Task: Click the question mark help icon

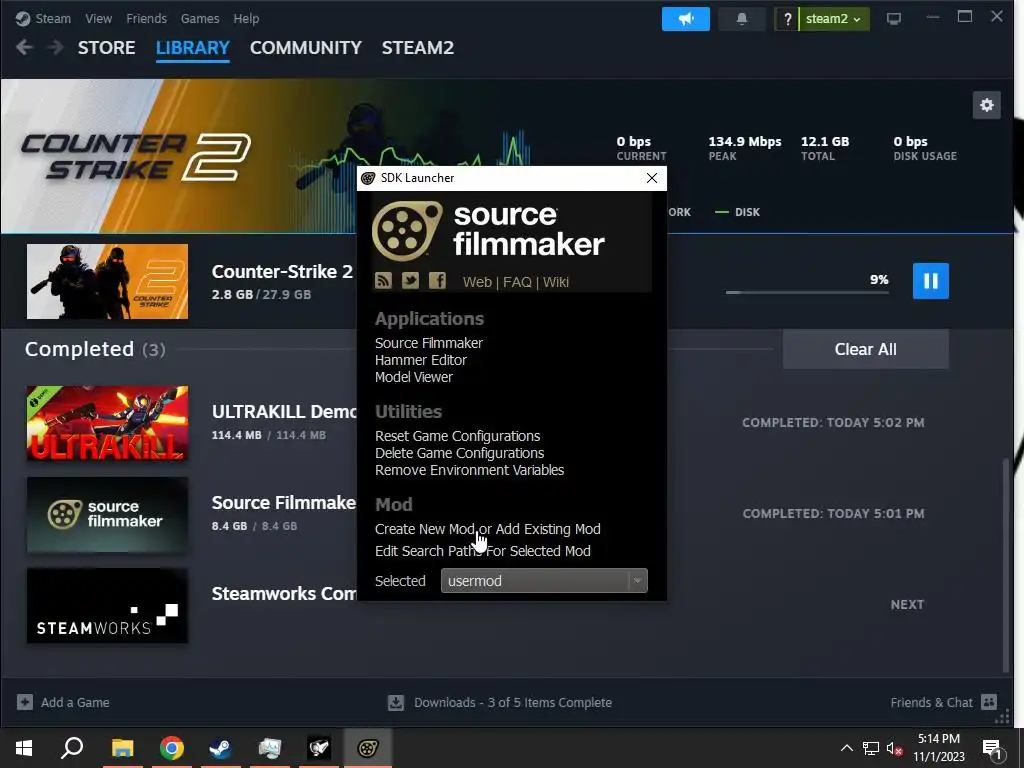Action: (788, 19)
